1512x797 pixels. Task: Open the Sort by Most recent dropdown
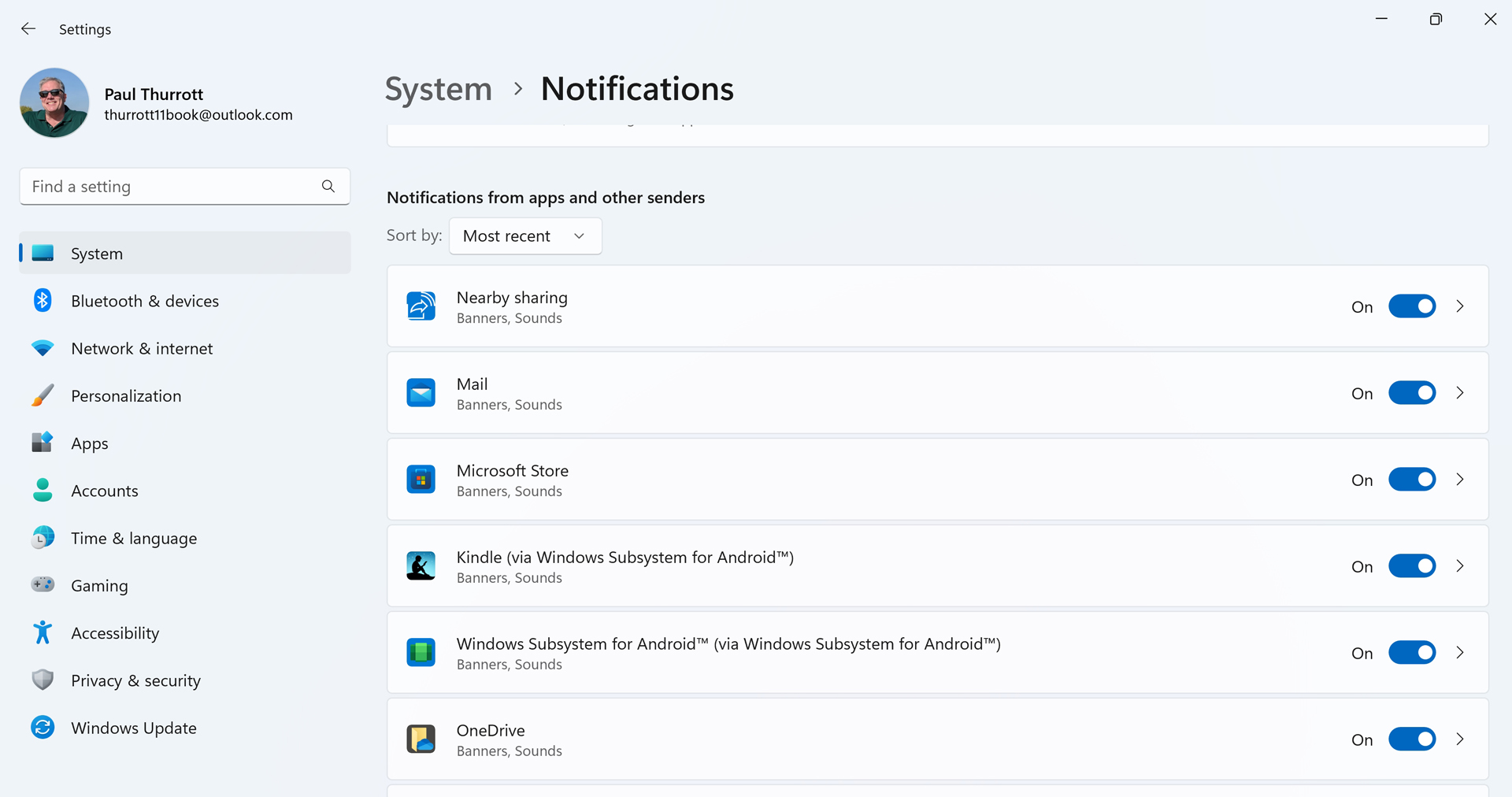tap(525, 236)
